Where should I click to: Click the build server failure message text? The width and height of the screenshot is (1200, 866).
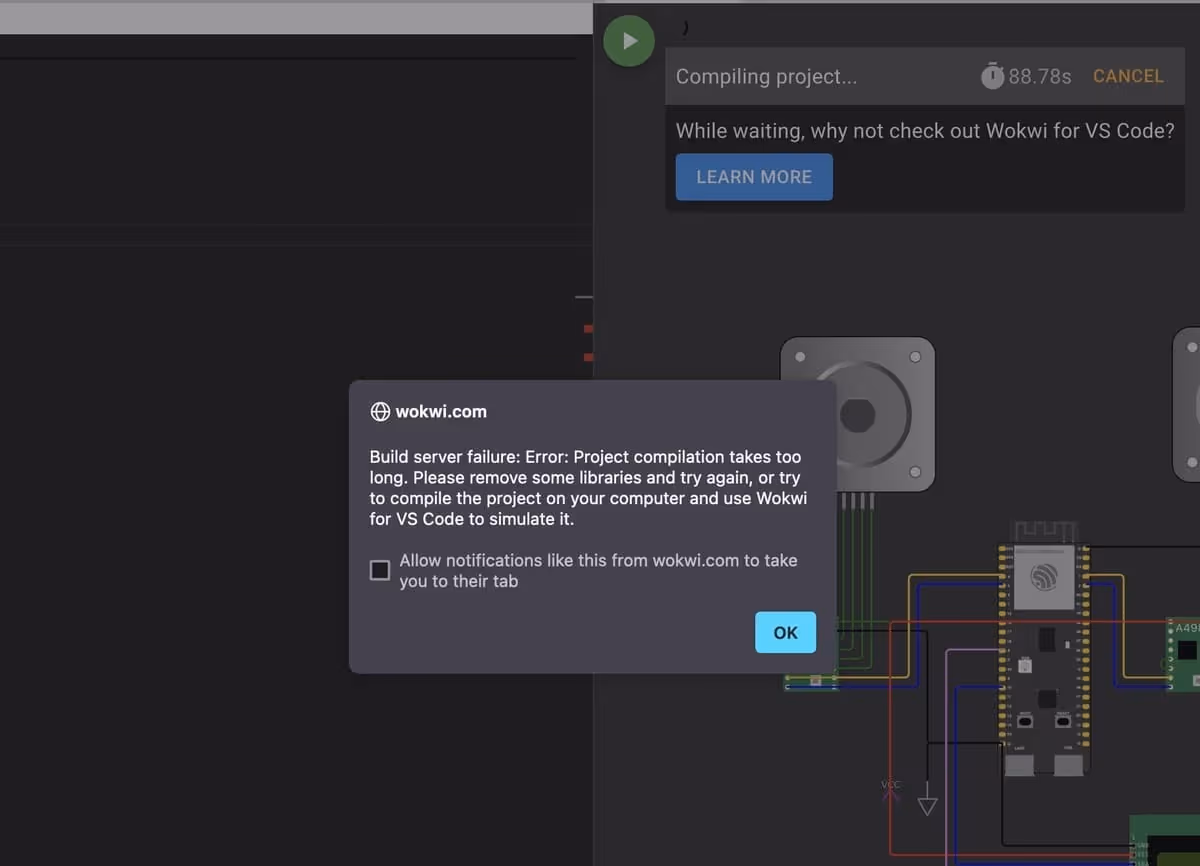(588, 488)
